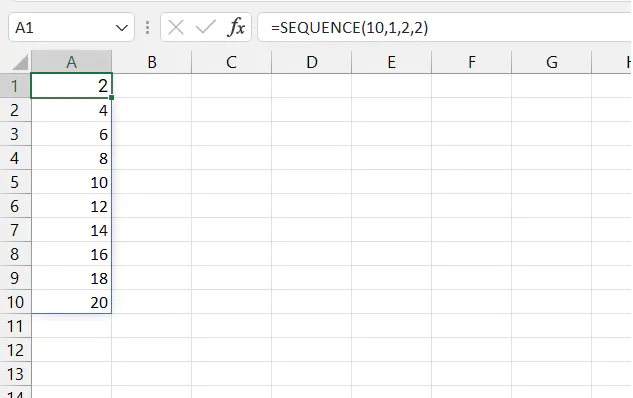Image resolution: width=633 pixels, height=398 pixels.
Task: Cancel the formula entry with X icon
Action: pos(176,27)
